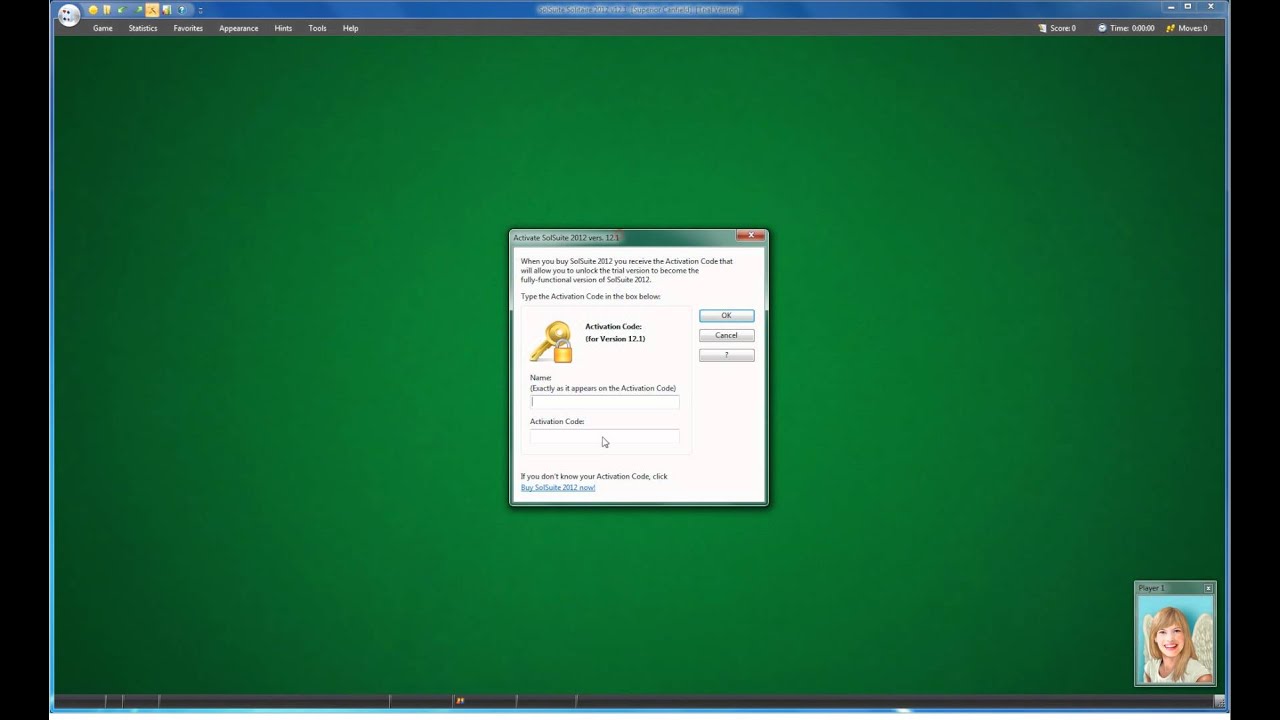The width and height of the screenshot is (1280, 720).
Task: Open the Tools menu
Action: (317, 28)
